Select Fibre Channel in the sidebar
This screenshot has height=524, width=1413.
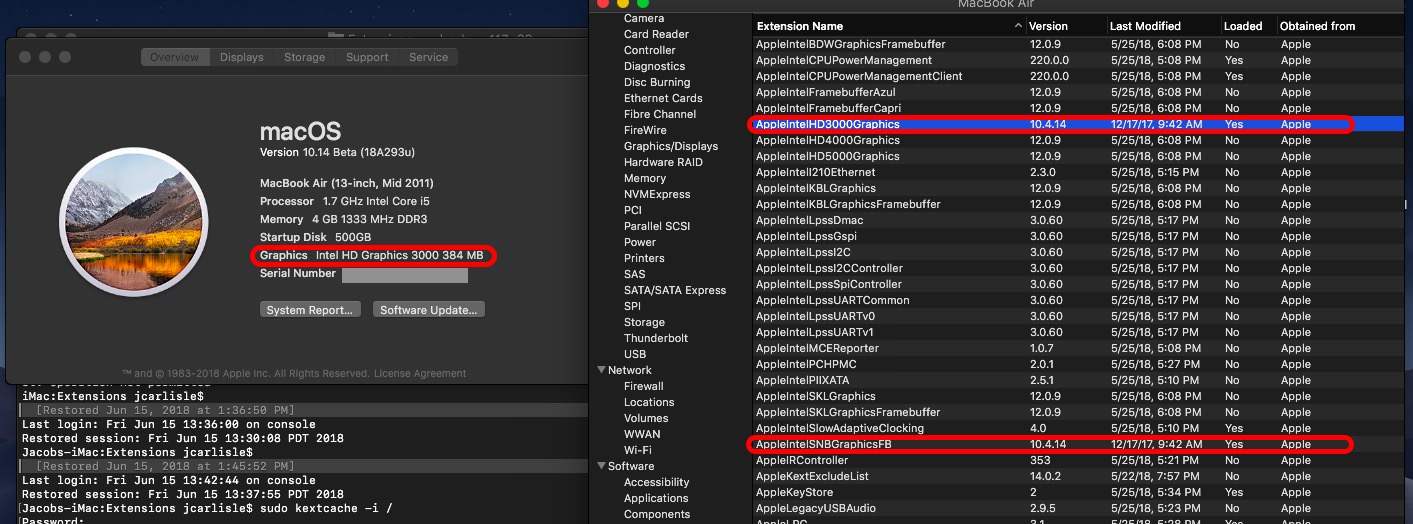tap(660, 114)
